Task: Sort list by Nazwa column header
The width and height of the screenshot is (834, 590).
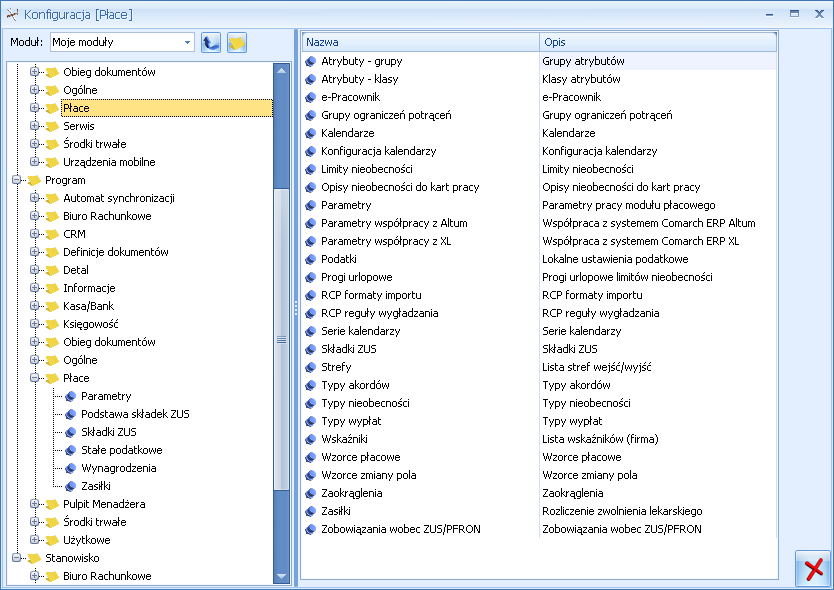Action: pyautogui.click(x=421, y=42)
